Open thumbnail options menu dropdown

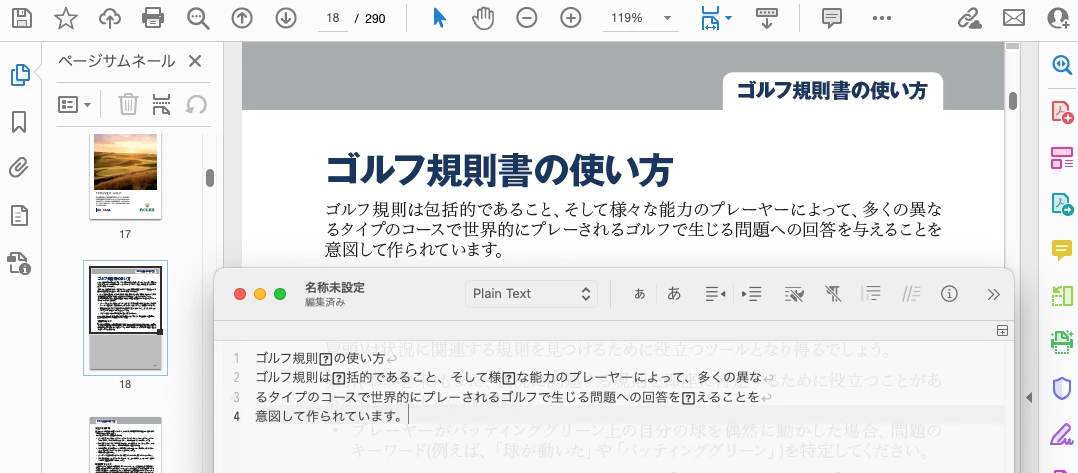pyautogui.click(x=74, y=104)
